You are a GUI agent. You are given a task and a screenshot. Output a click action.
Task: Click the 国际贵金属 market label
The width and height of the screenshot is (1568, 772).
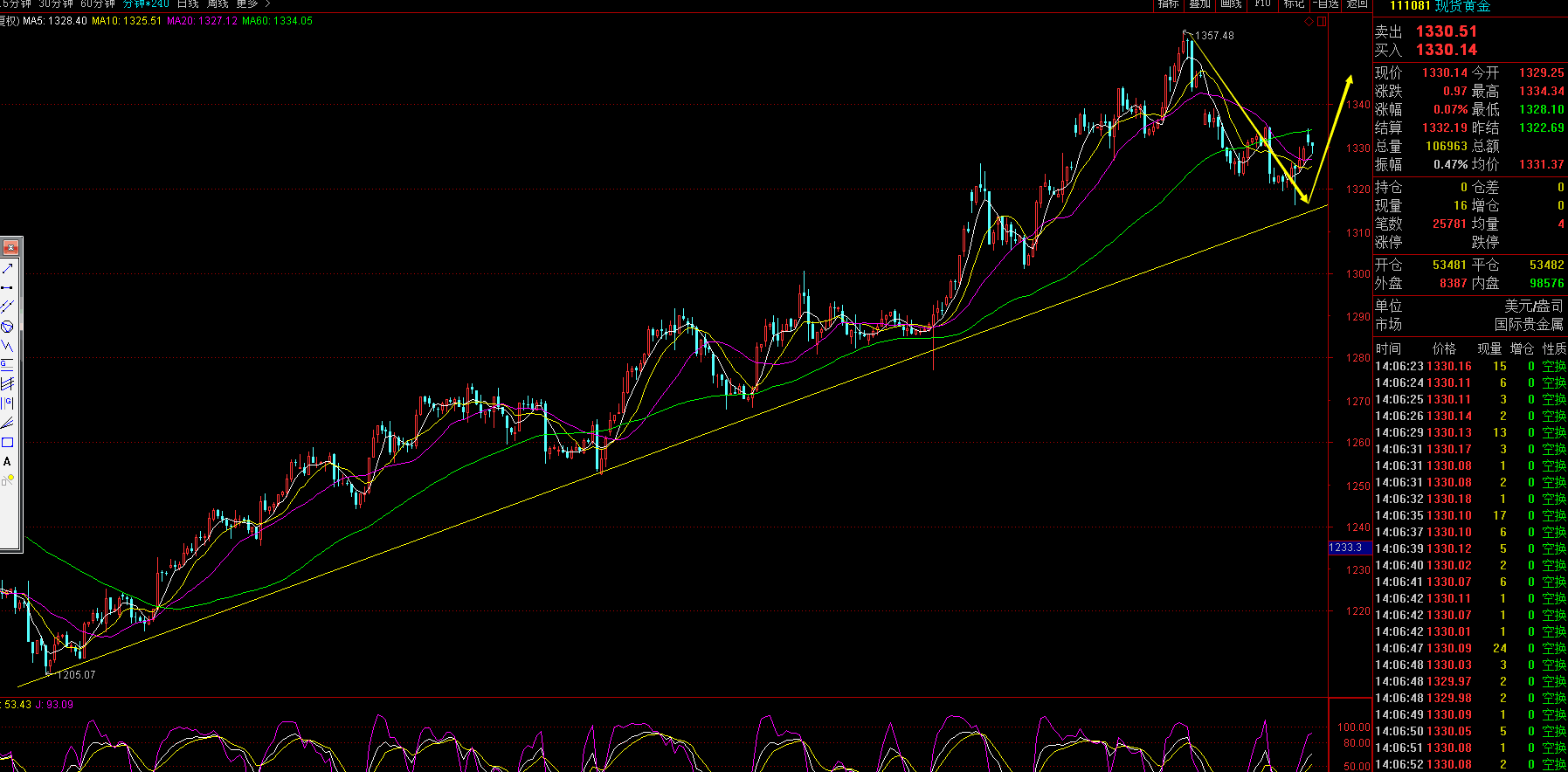[1530, 325]
